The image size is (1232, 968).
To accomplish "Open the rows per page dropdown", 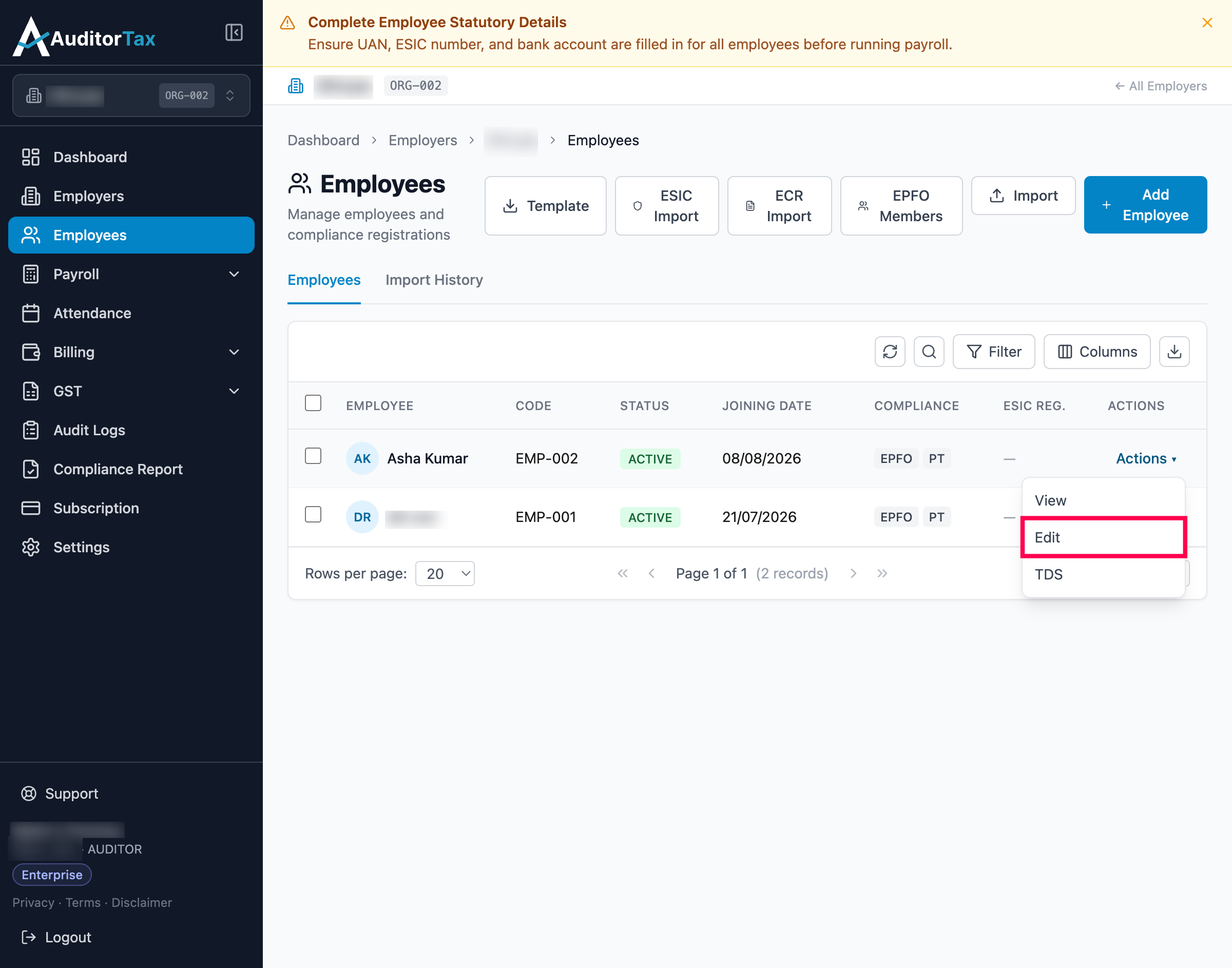I will 445,573.
